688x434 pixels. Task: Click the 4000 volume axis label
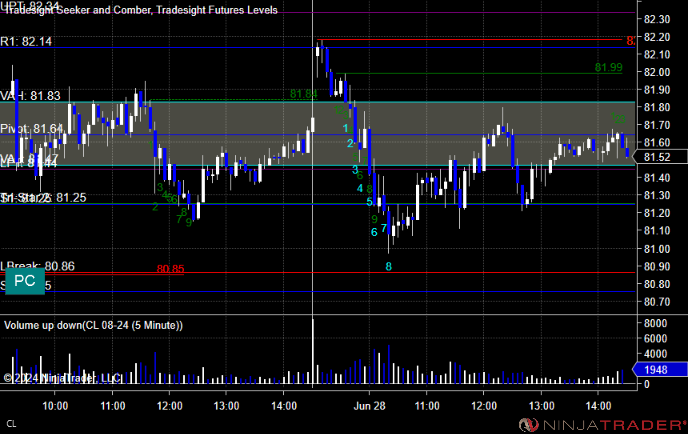[656, 354]
